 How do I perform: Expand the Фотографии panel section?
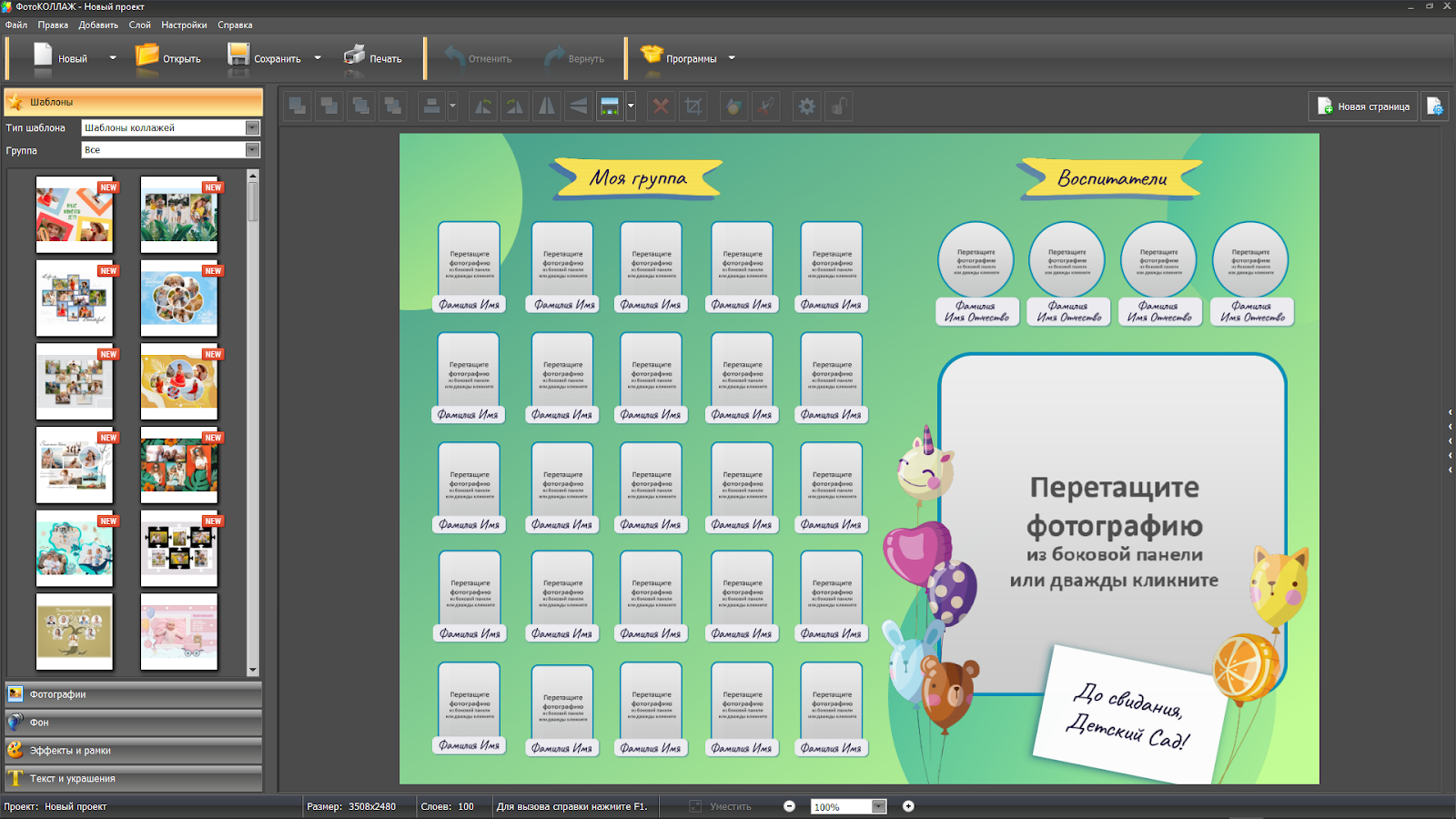[x=133, y=694]
